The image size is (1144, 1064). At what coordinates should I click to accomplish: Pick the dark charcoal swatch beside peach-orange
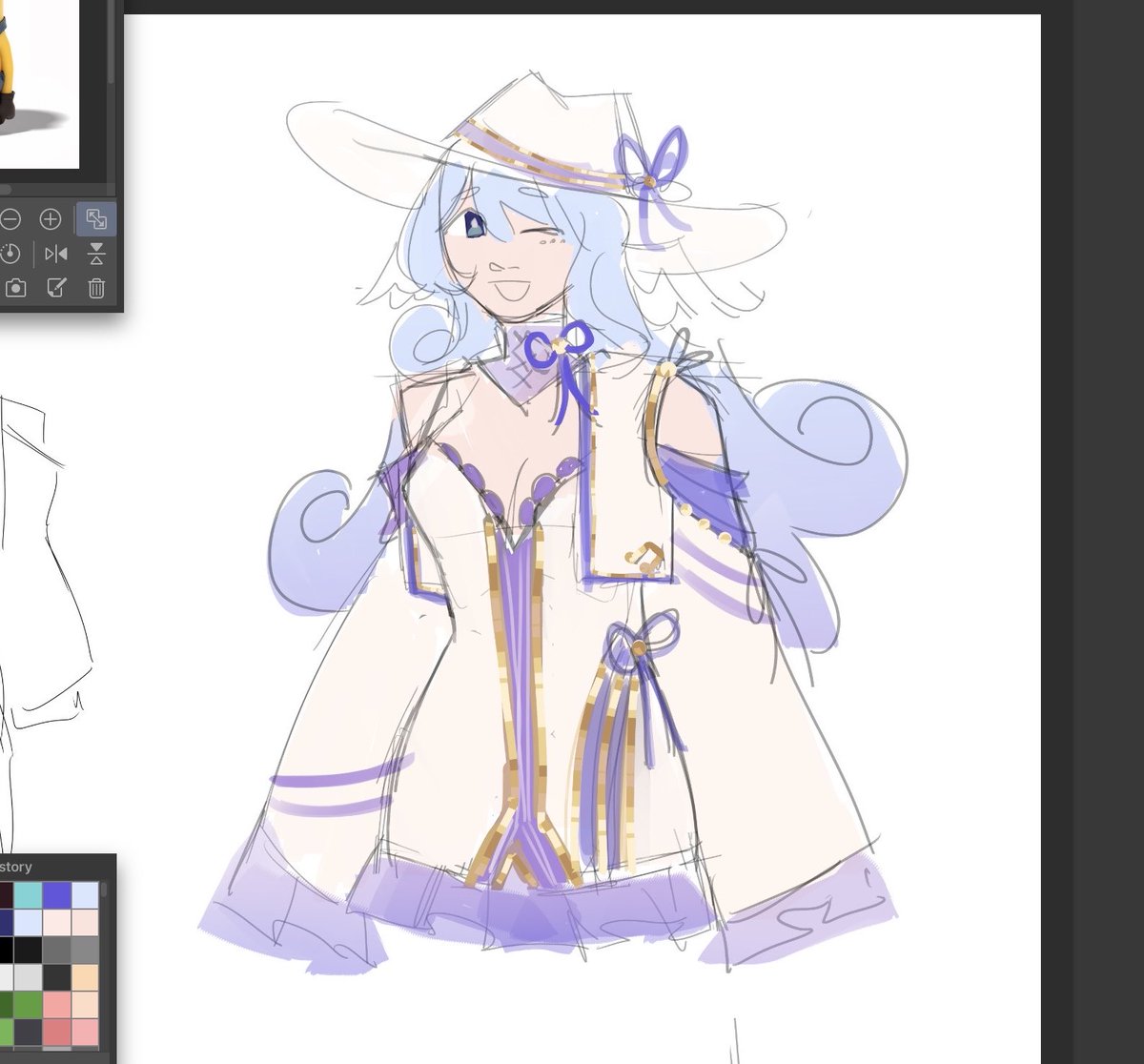tap(56, 977)
